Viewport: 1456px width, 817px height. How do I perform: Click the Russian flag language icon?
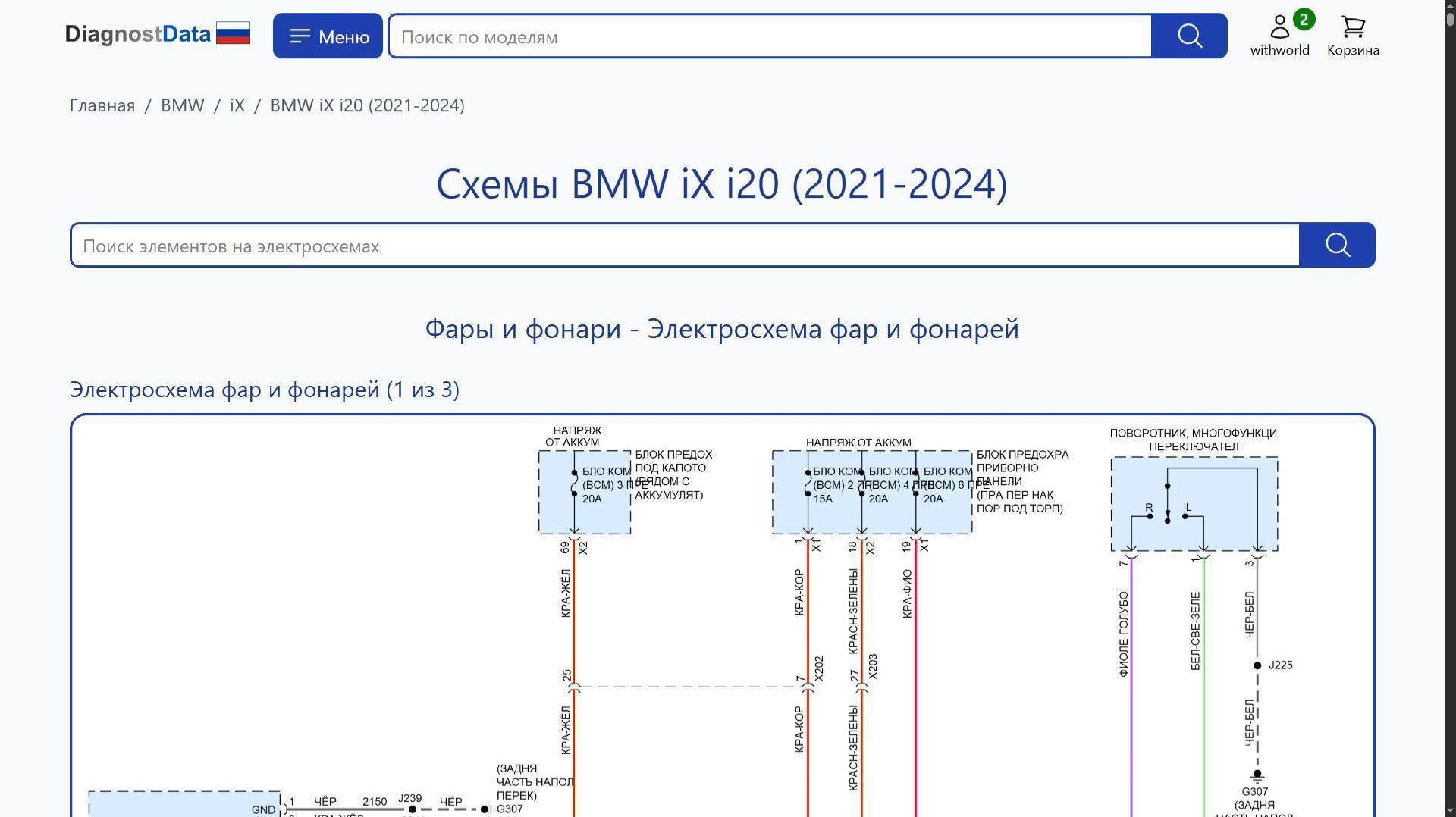click(x=233, y=33)
